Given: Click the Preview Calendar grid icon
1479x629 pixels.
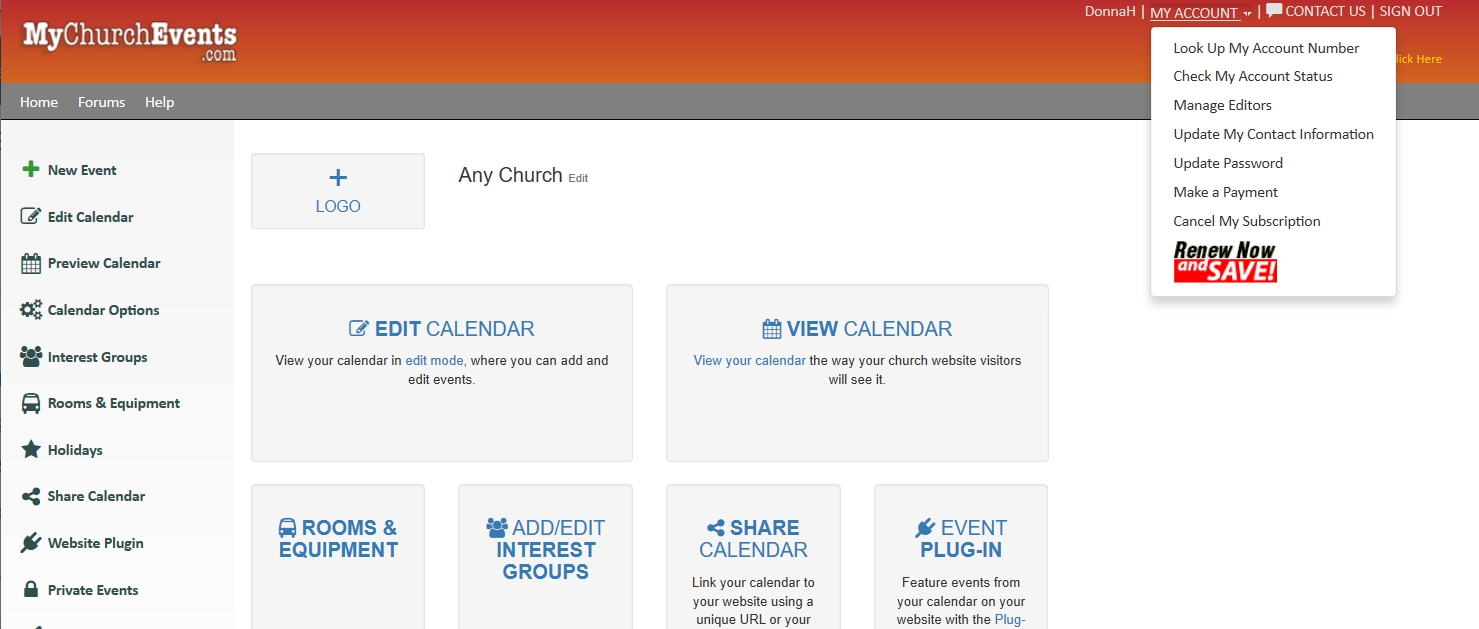Looking at the screenshot, I should (31, 263).
